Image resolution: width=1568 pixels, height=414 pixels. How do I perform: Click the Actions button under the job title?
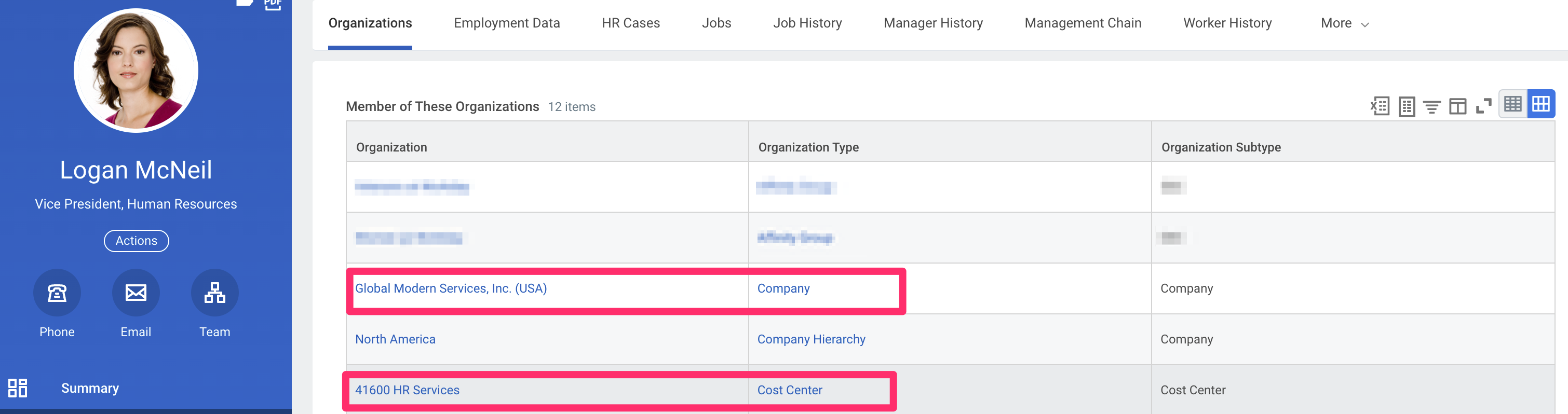137,241
